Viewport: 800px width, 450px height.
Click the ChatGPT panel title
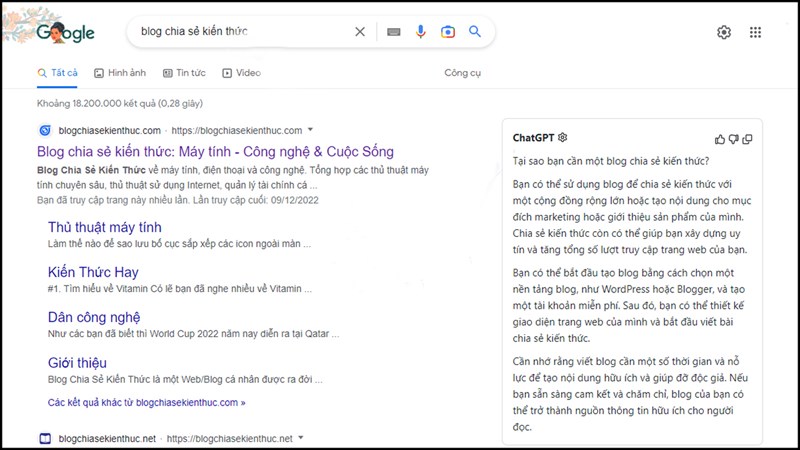(533, 138)
